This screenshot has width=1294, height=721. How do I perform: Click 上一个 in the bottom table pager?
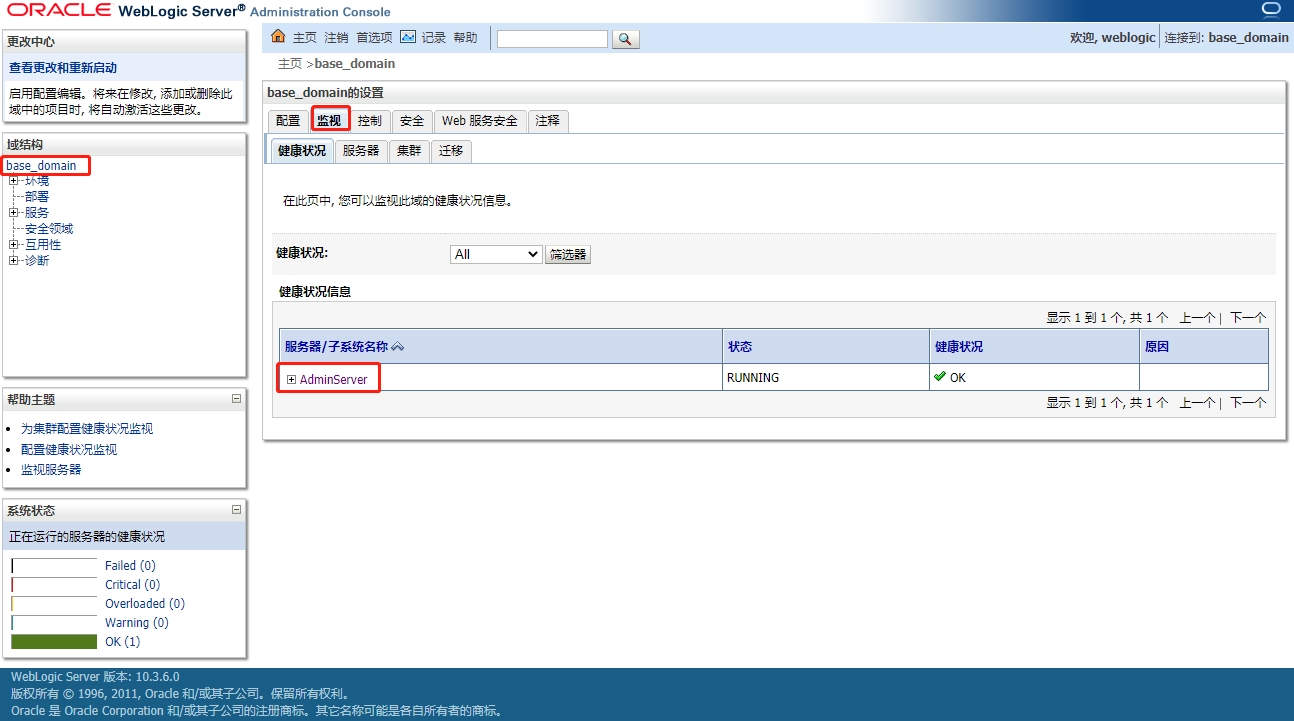coord(1197,403)
